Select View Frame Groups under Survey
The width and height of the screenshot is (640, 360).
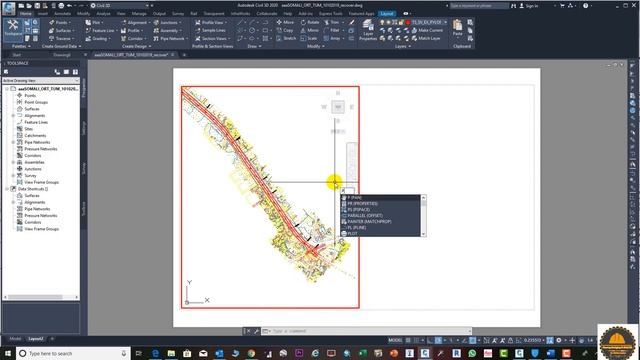point(41,182)
